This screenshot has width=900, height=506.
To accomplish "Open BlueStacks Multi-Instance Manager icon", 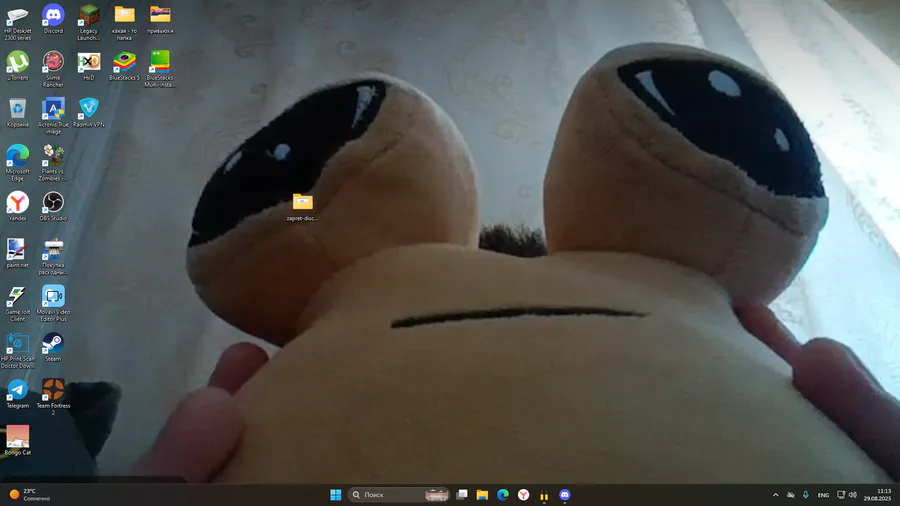I will pyautogui.click(x=160, y=69).
